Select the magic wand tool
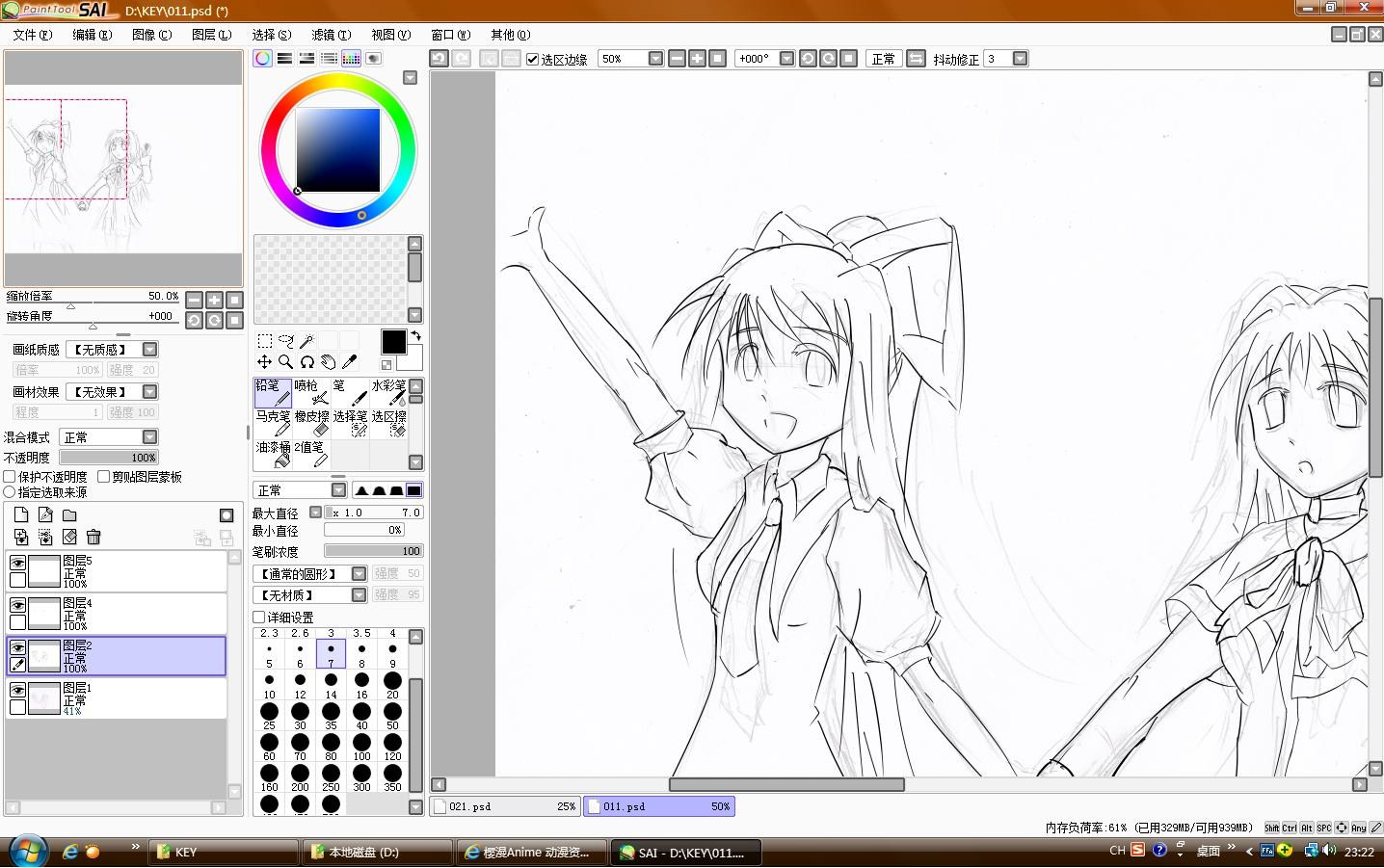This screenshot has width=1384, height=868. coord(306,341)
